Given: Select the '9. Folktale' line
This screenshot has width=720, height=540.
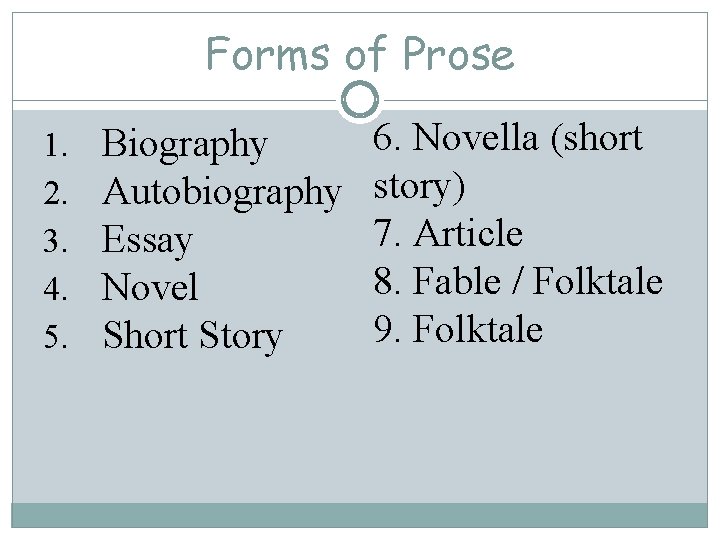Looking at the screenshot, I should point(458,329).
